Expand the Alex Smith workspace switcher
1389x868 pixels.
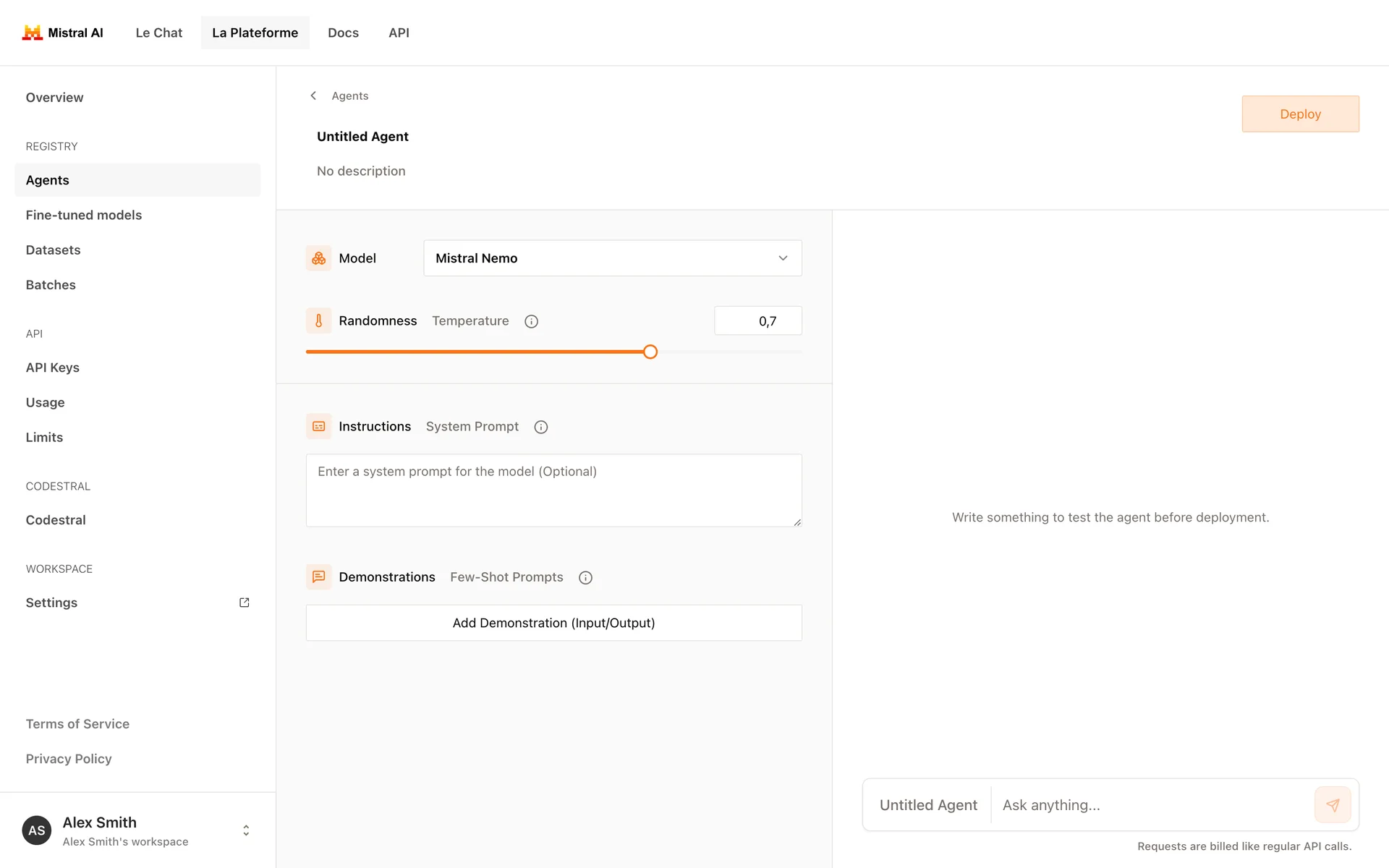point(246,830)
